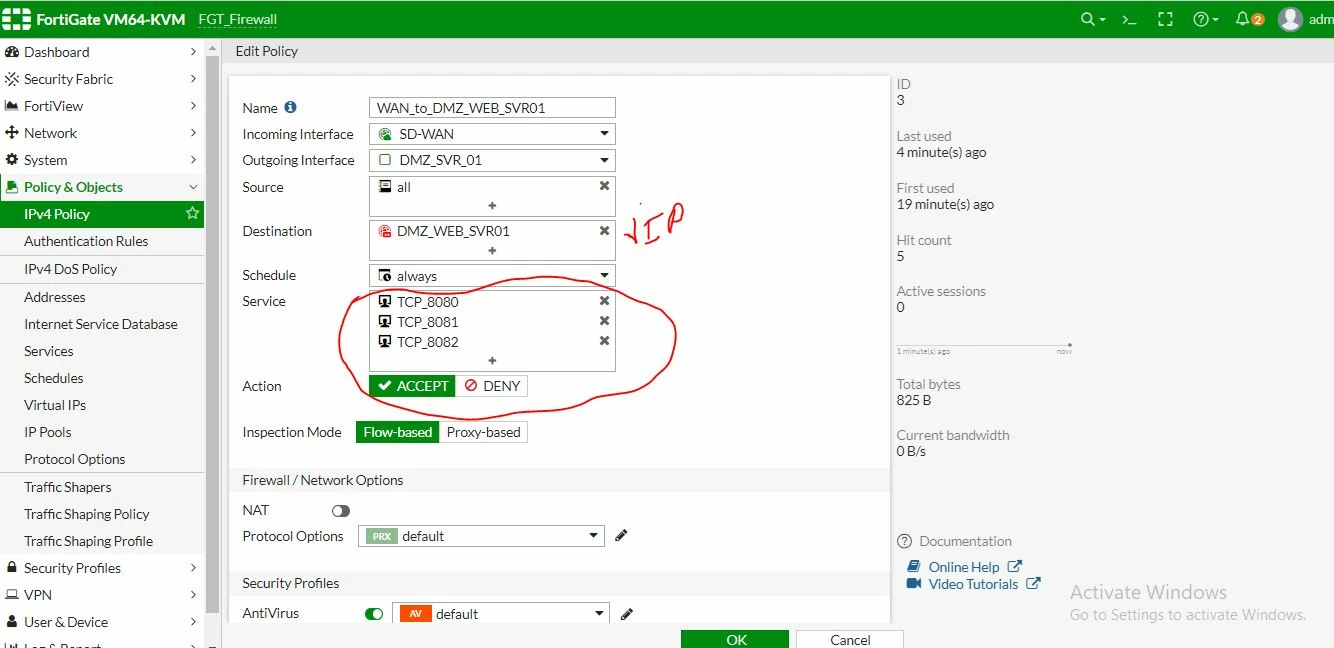Open Protocol Options default dropdown
The height and width of the screenshot is (648, 1334).
[481, 536]
